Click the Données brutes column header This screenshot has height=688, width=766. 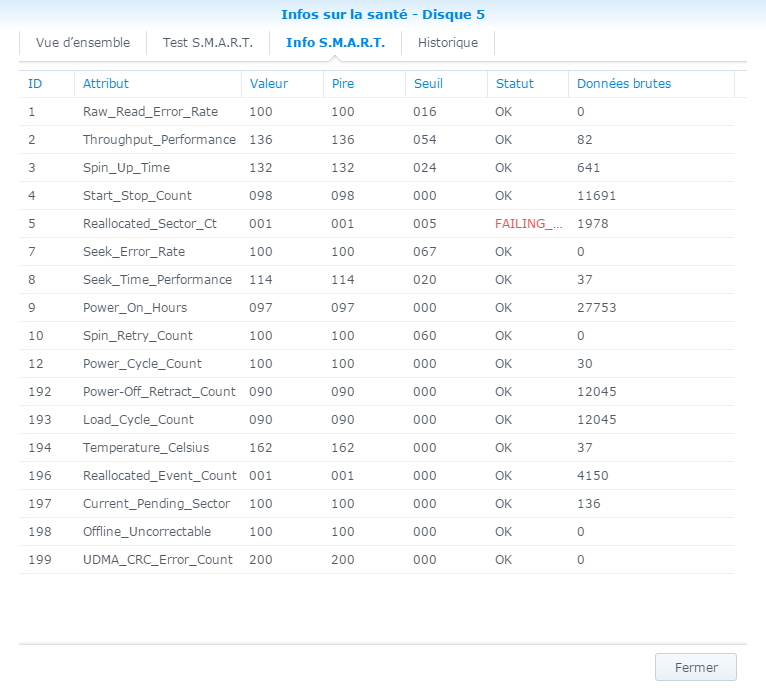[x=652, y=84]
